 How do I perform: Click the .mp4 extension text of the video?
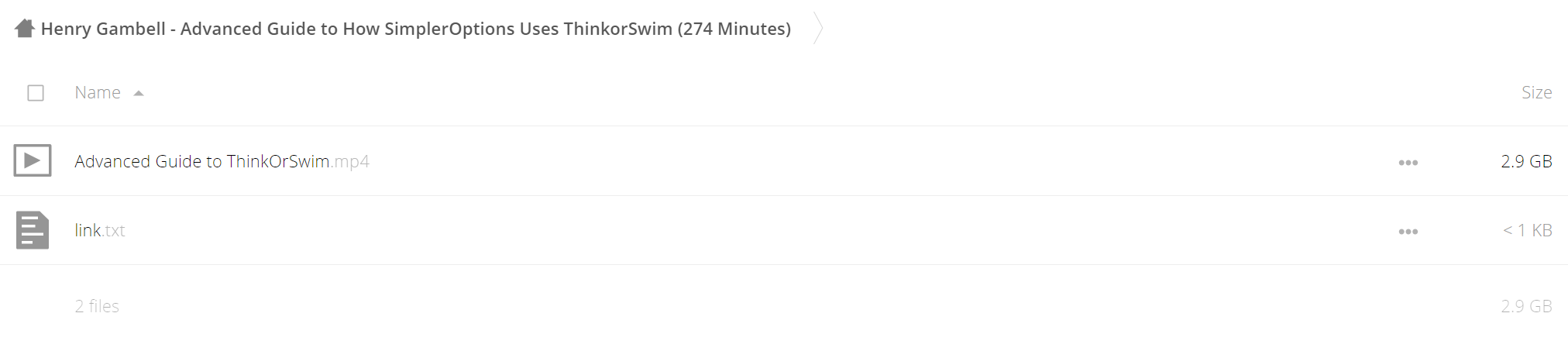coord(350,162)
